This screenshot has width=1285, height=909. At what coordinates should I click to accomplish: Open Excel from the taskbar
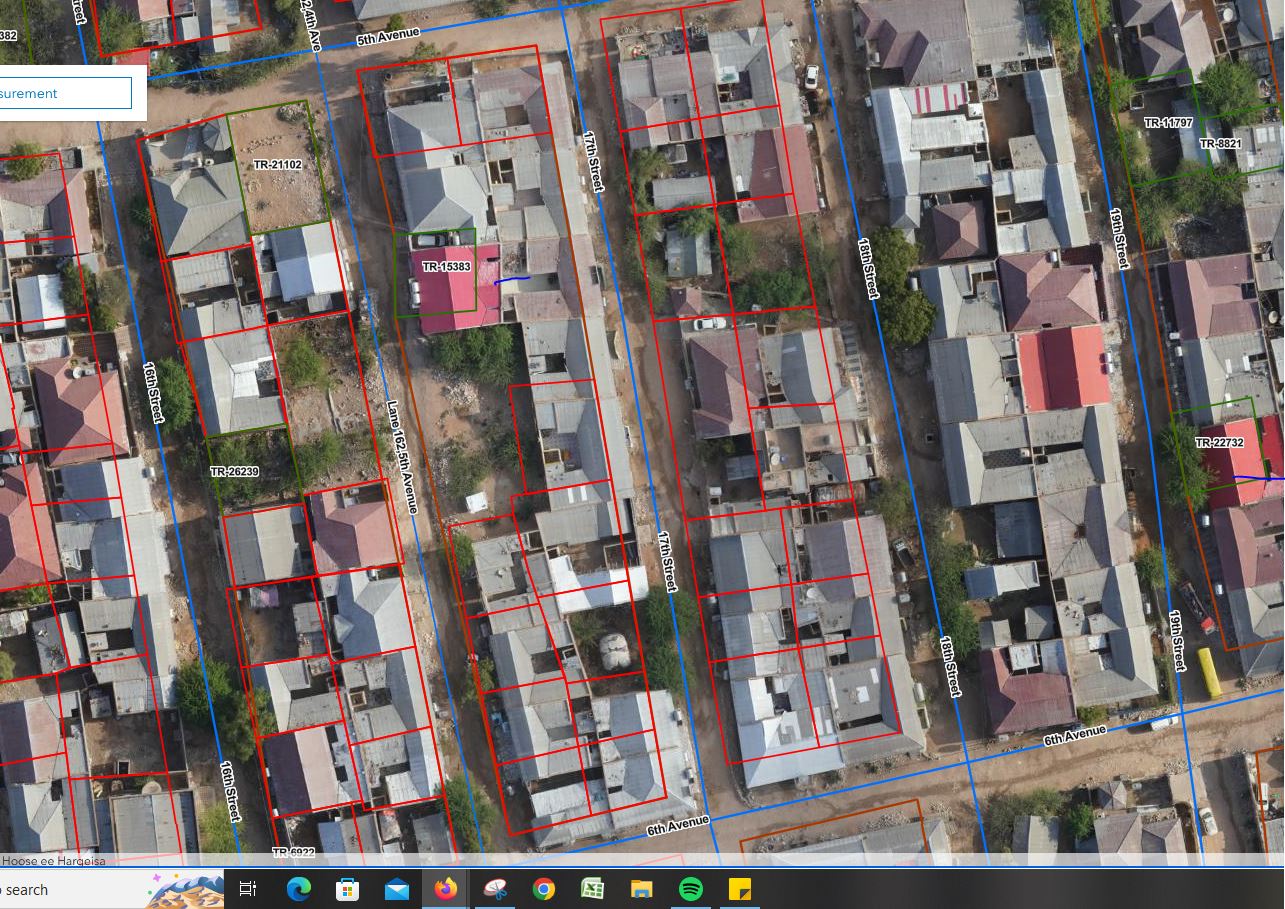point(592,888)
